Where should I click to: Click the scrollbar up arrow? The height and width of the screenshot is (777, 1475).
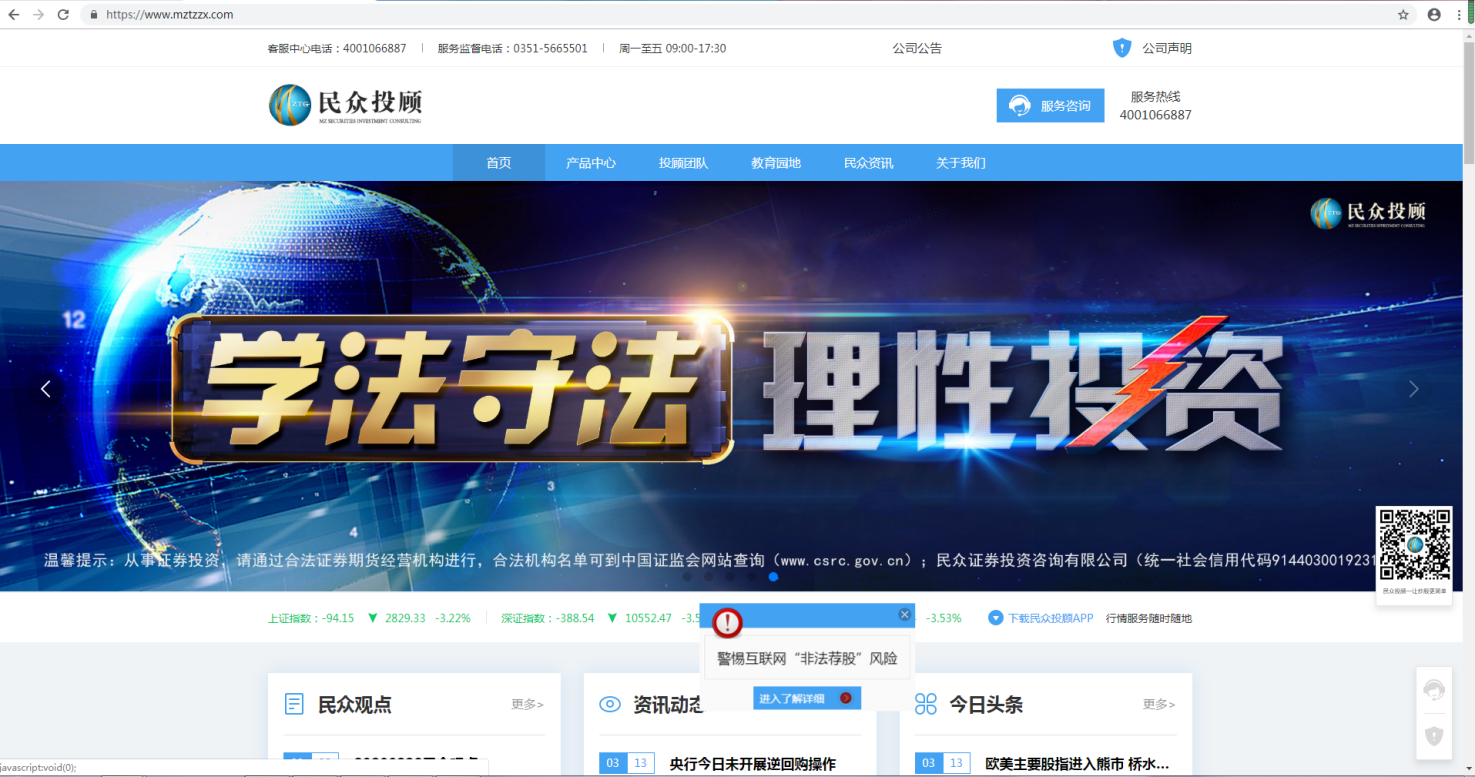[1468, 38]
